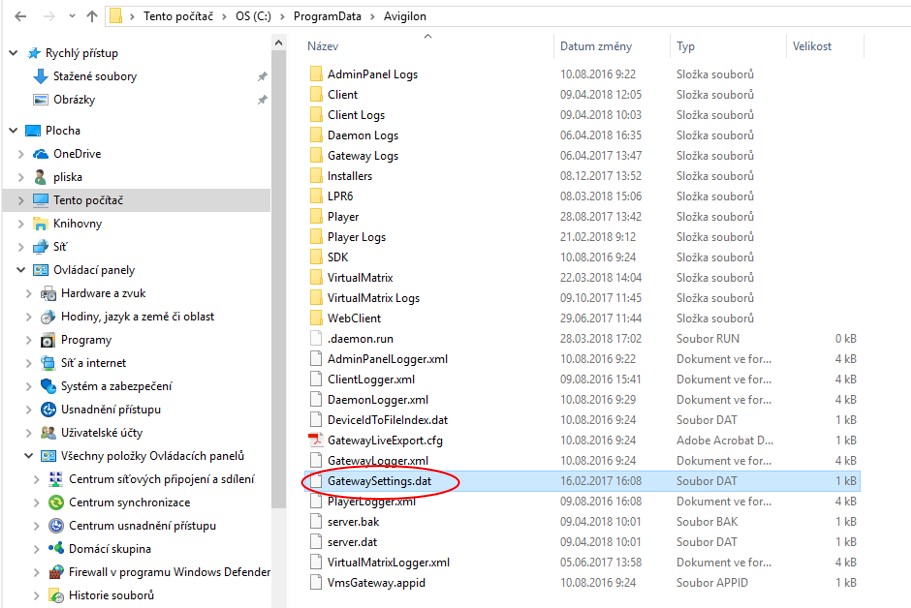Select Knihovny in the navigation tree

78,224
